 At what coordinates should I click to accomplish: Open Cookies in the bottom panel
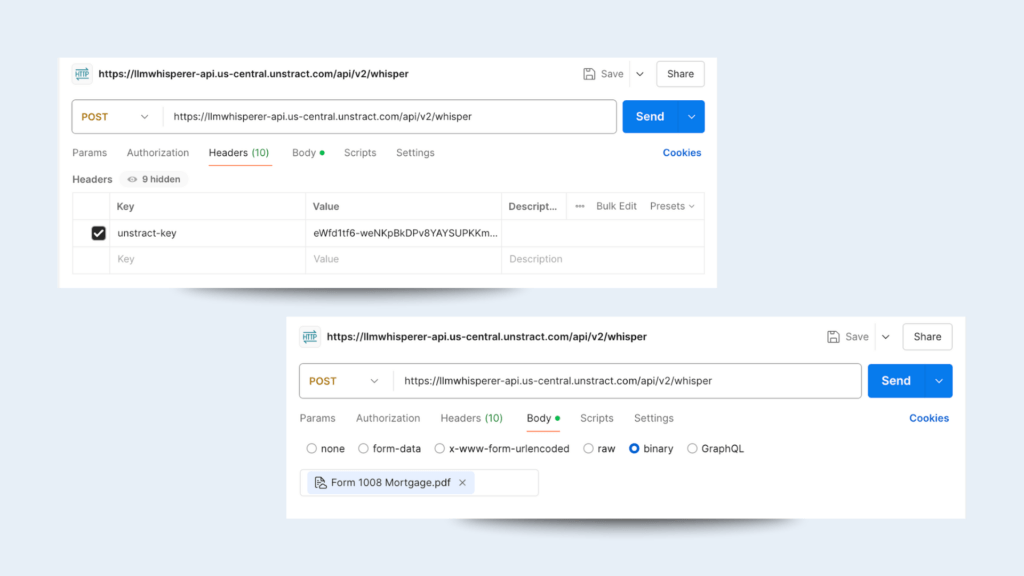coord(928,418)
